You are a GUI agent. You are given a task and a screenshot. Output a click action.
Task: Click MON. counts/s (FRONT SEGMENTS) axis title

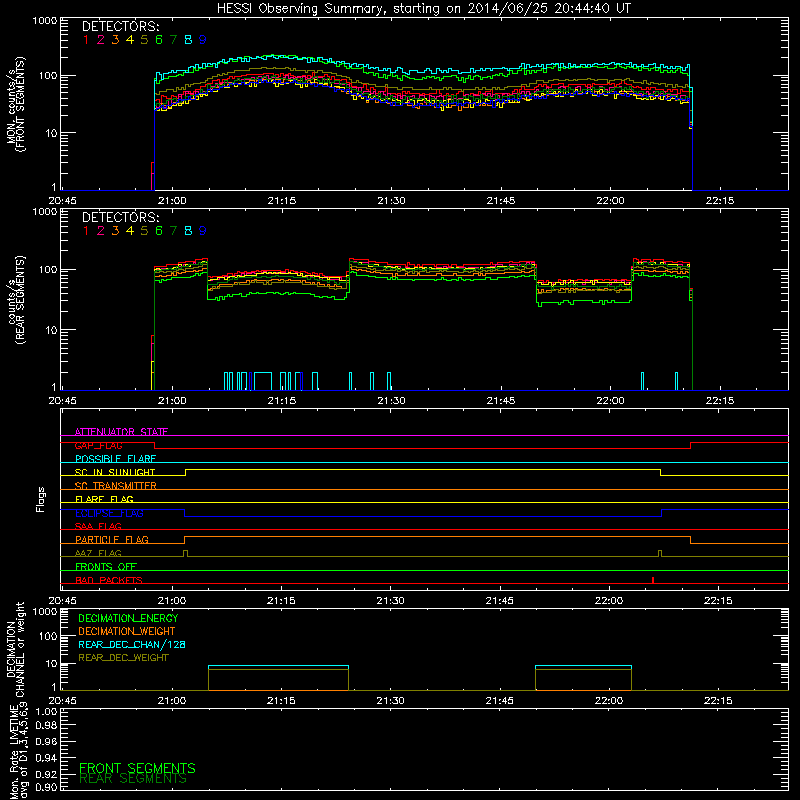point(15,104)
